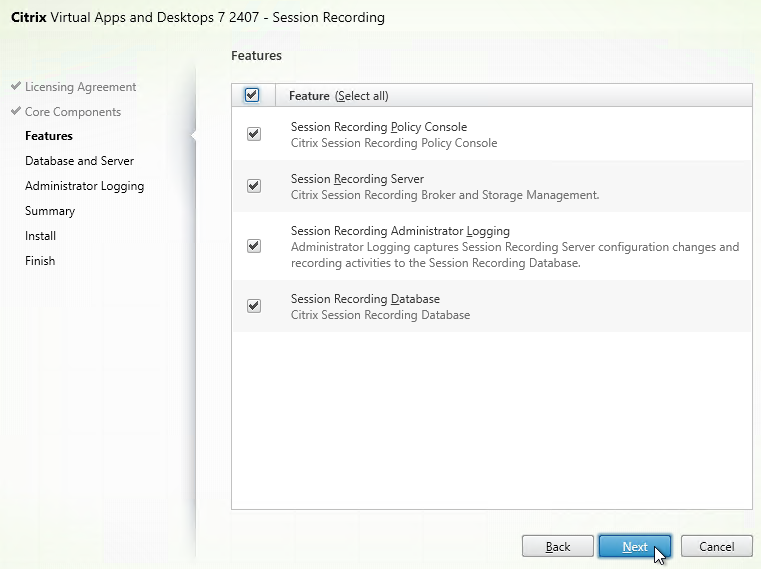Uncheck Session Recording Server checkbox
This screenshot has height=569, width=761.
[254, 186]
